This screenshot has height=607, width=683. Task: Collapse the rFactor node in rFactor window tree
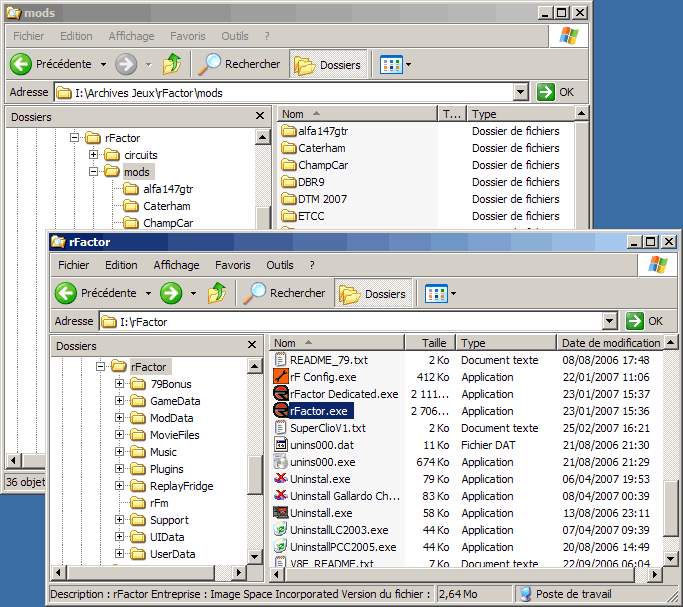pos(100,366)
